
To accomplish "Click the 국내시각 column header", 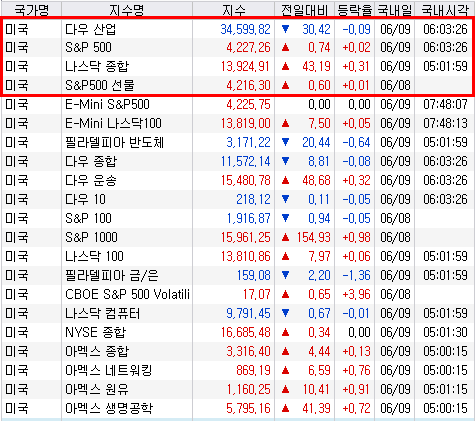I will click(x=445, y=10).
